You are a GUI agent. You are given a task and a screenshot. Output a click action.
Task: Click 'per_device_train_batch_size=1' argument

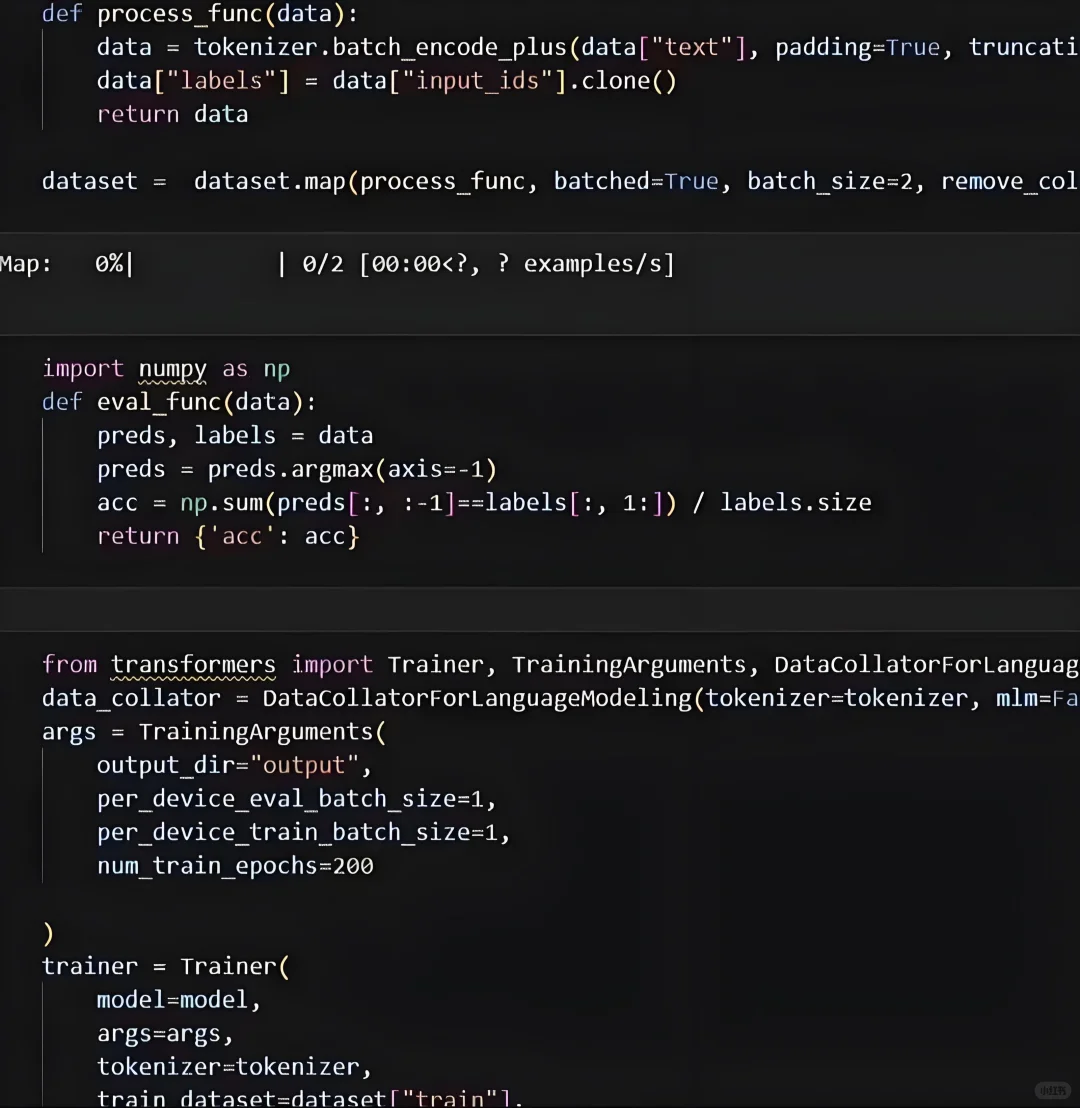click(298, 832)
